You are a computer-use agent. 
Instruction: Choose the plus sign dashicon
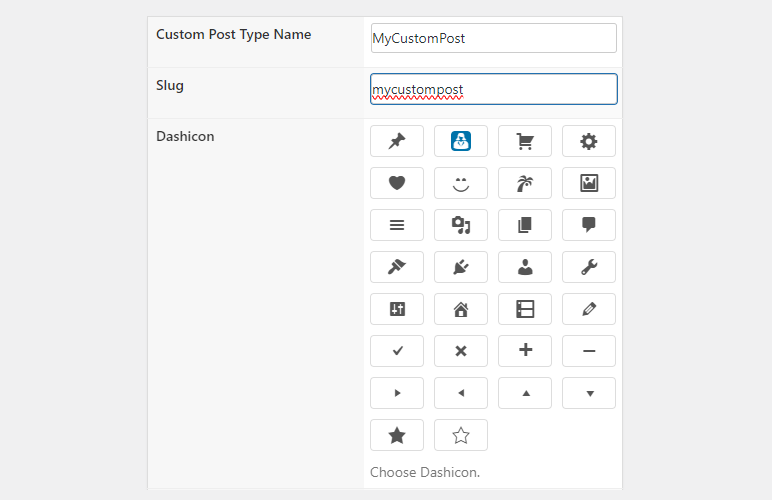tap(525, 351)
